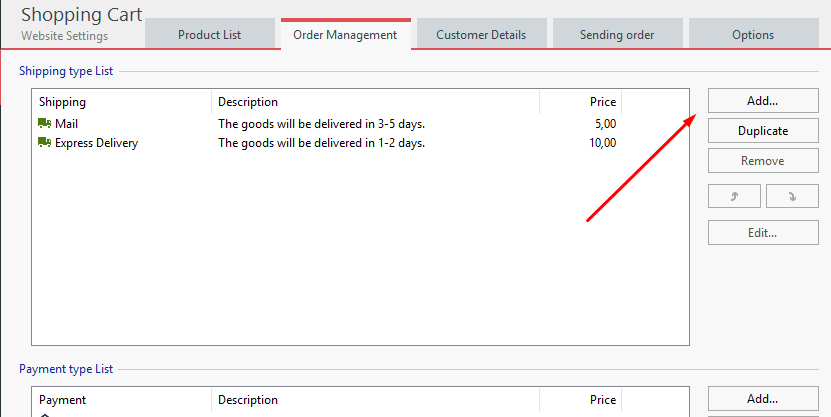Click the Payment column header

point(122,400)
